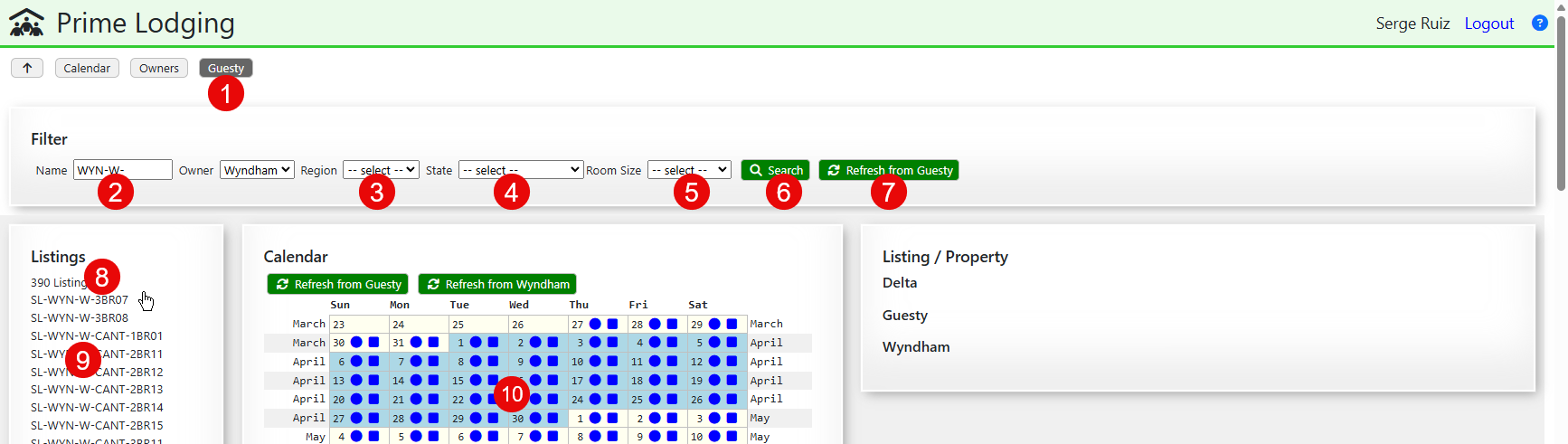Click the Name filter input field

pyautogui.click(x=123, y=170)
